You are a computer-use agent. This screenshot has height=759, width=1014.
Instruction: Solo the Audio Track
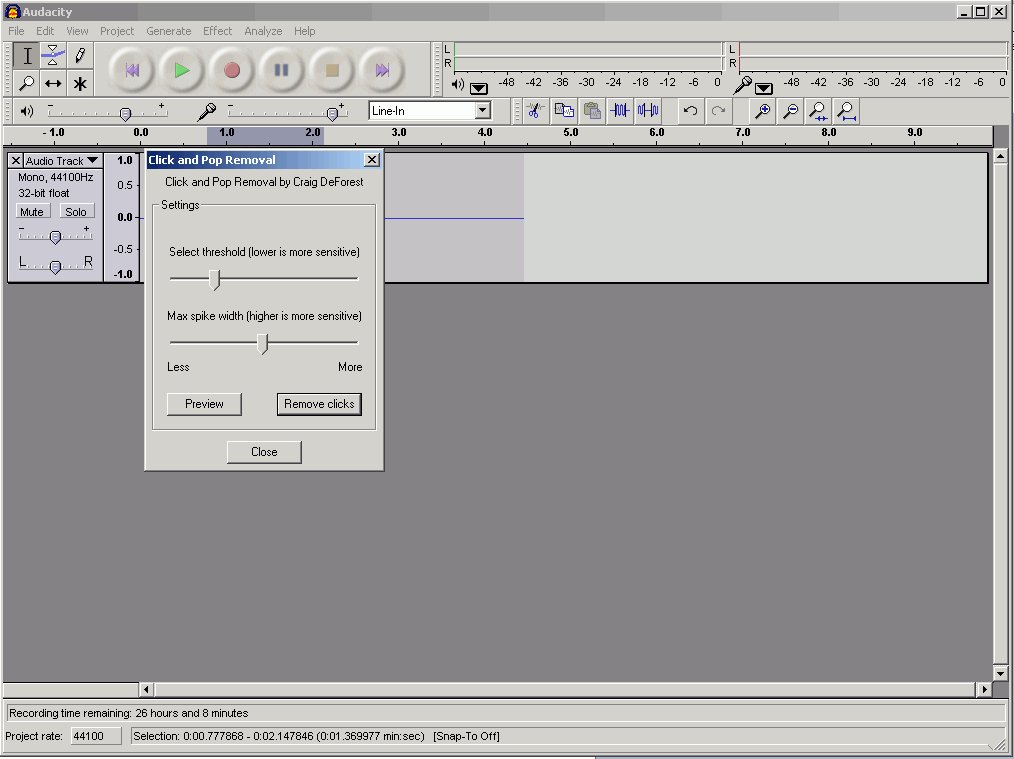click(76, 211)
